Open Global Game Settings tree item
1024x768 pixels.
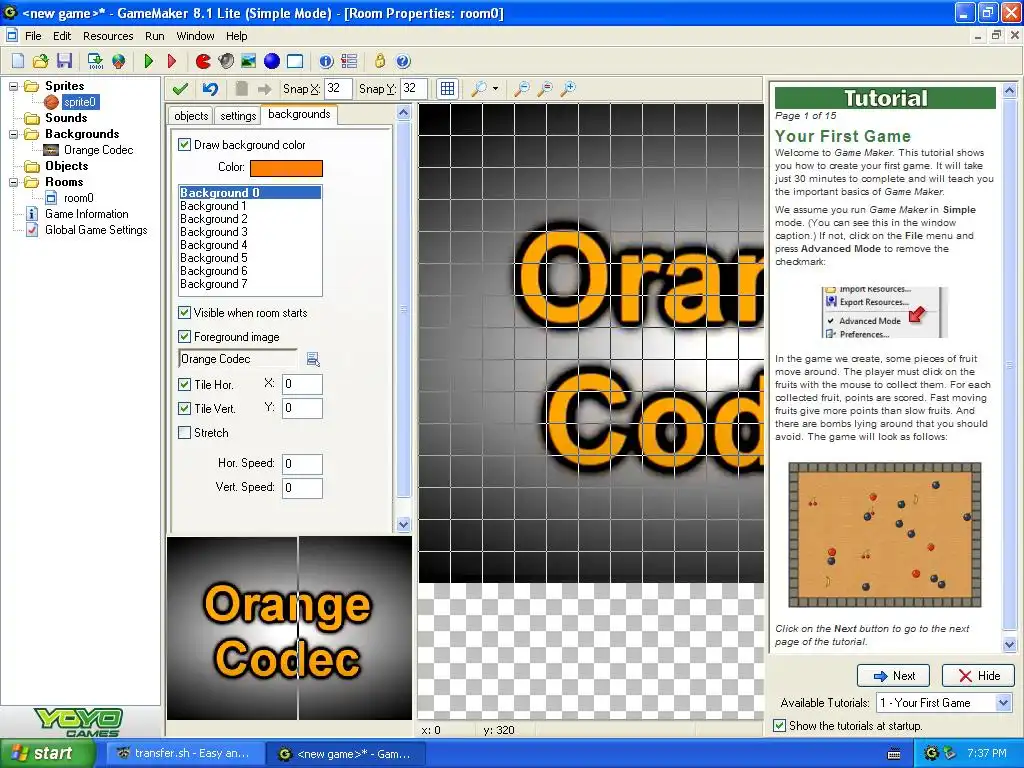point(96,230)
